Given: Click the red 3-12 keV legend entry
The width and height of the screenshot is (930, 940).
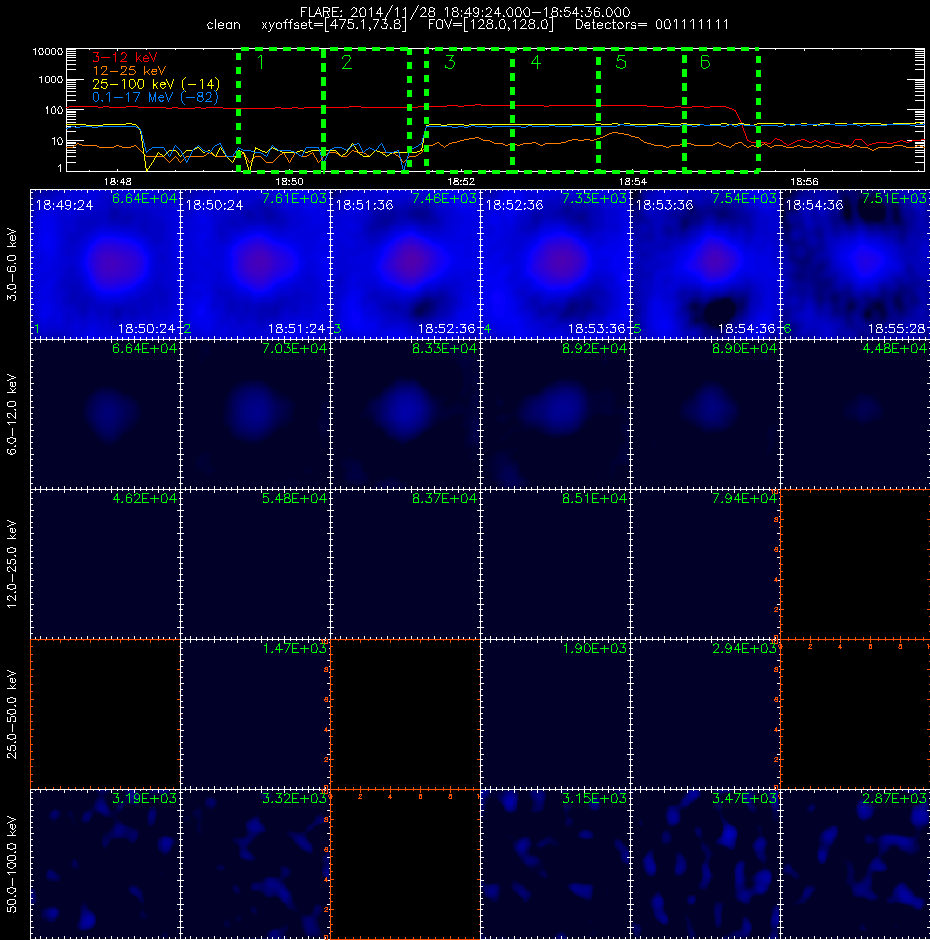Looking at the screenshot, I should (125, 58).
